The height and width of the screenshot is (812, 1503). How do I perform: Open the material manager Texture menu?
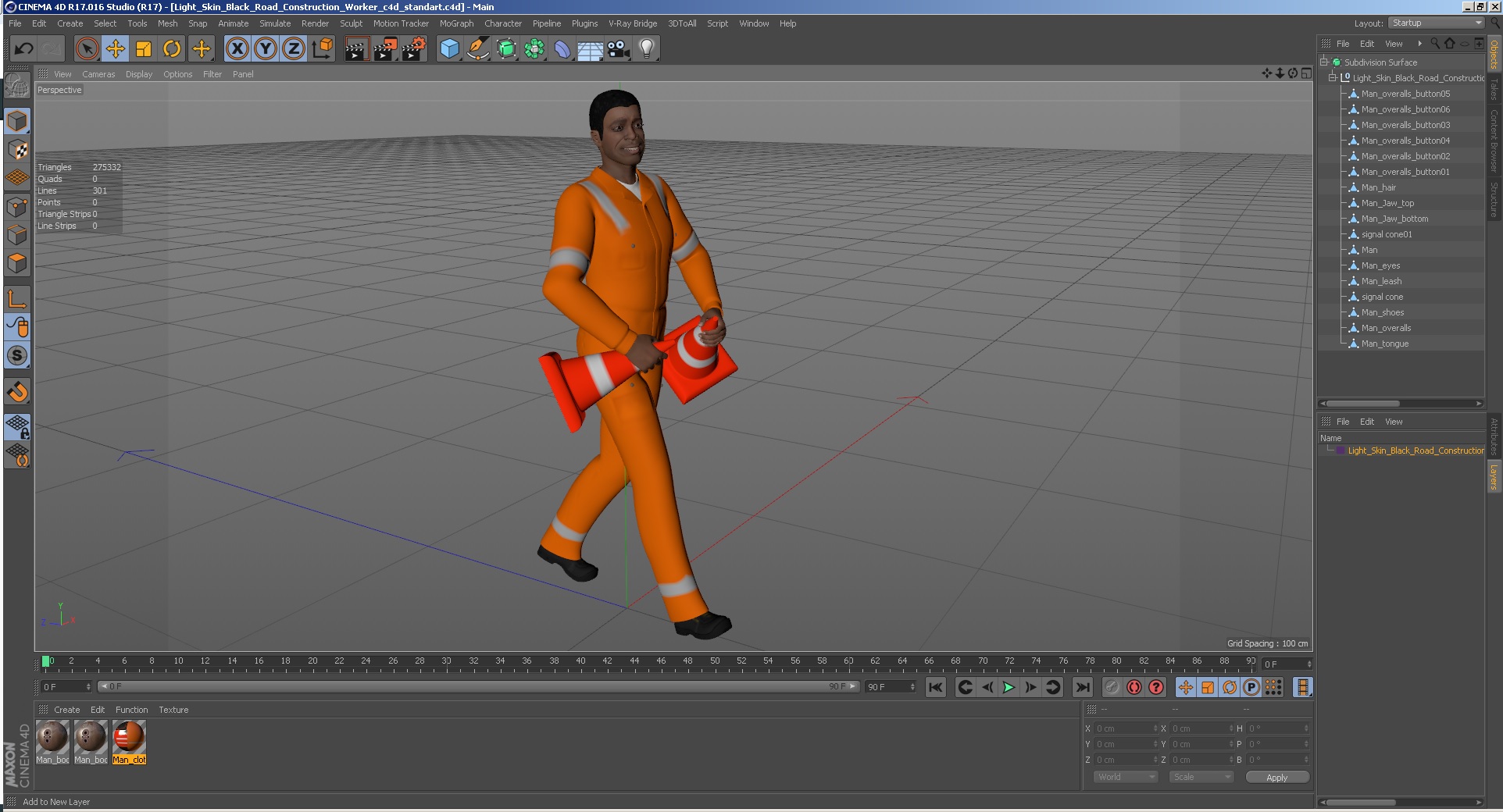pos(173,710)
